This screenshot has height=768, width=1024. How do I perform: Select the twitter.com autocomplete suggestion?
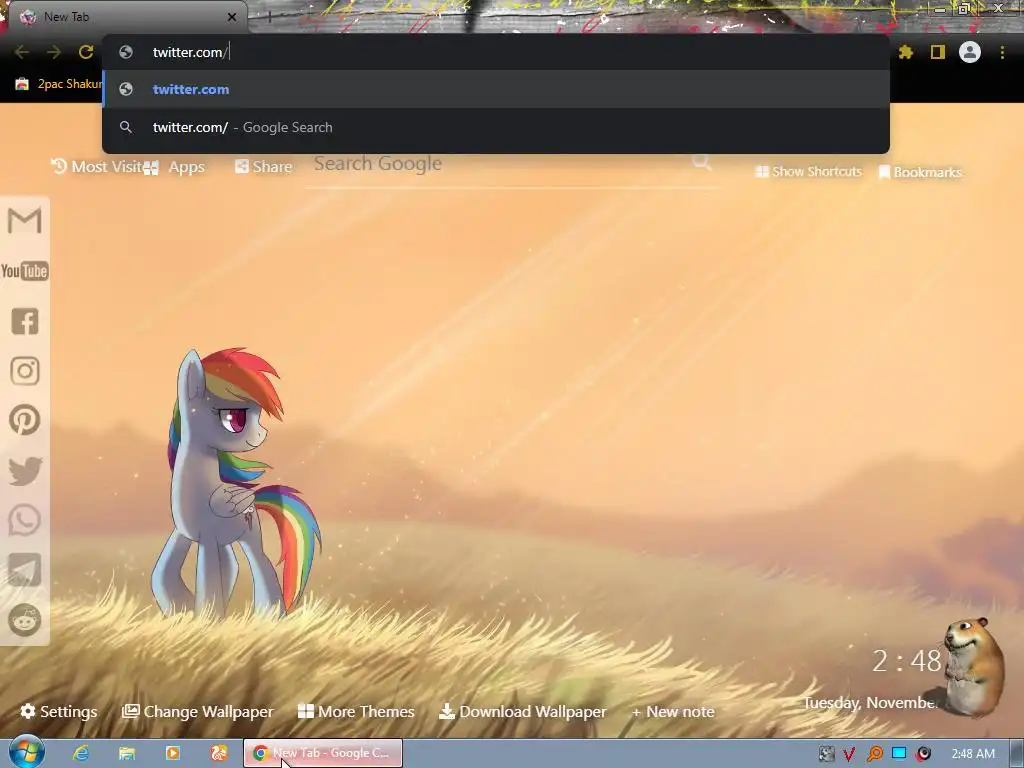click(x=496, y=89)
